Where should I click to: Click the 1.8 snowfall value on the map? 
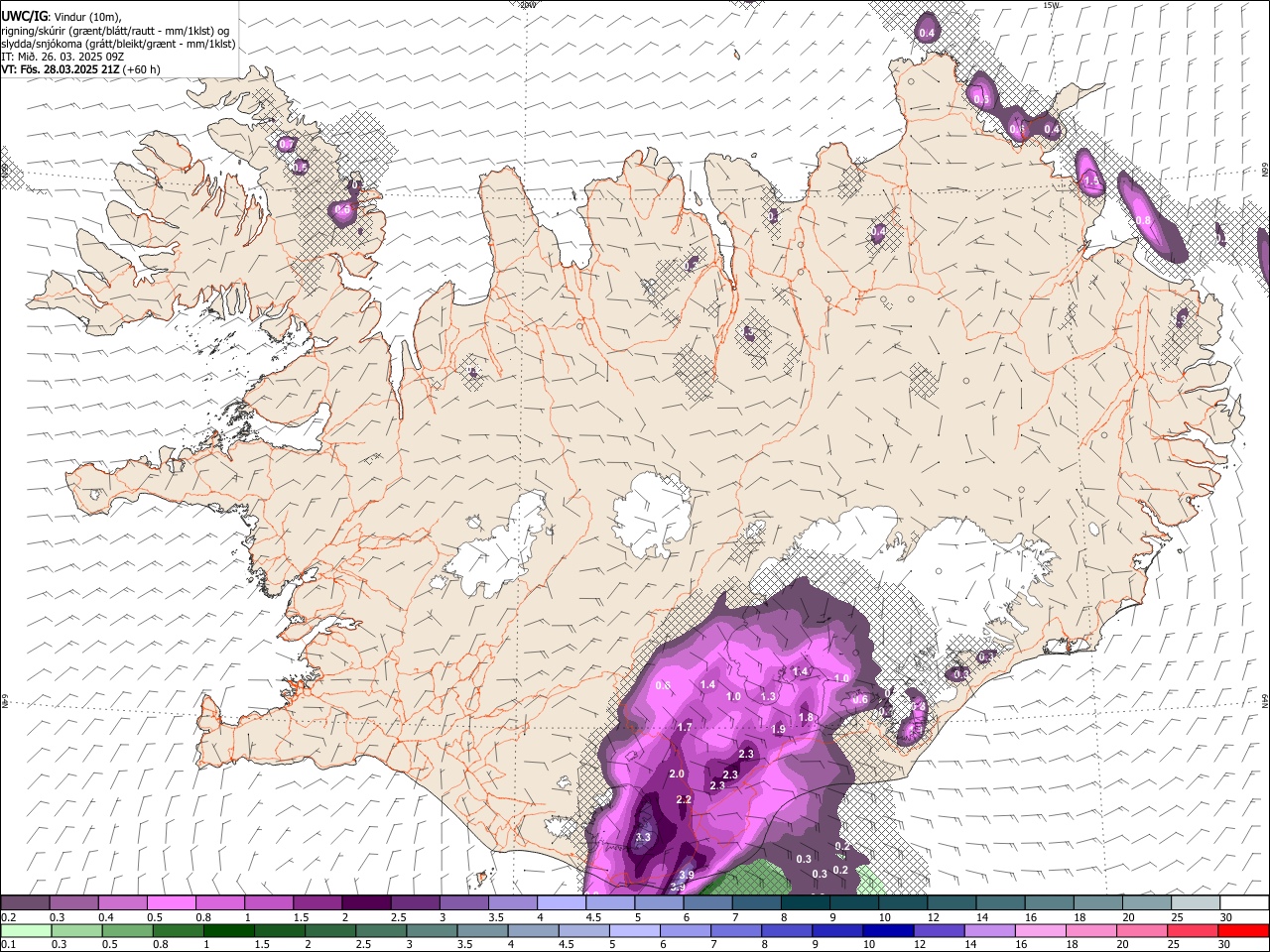[x=806, y=717]
